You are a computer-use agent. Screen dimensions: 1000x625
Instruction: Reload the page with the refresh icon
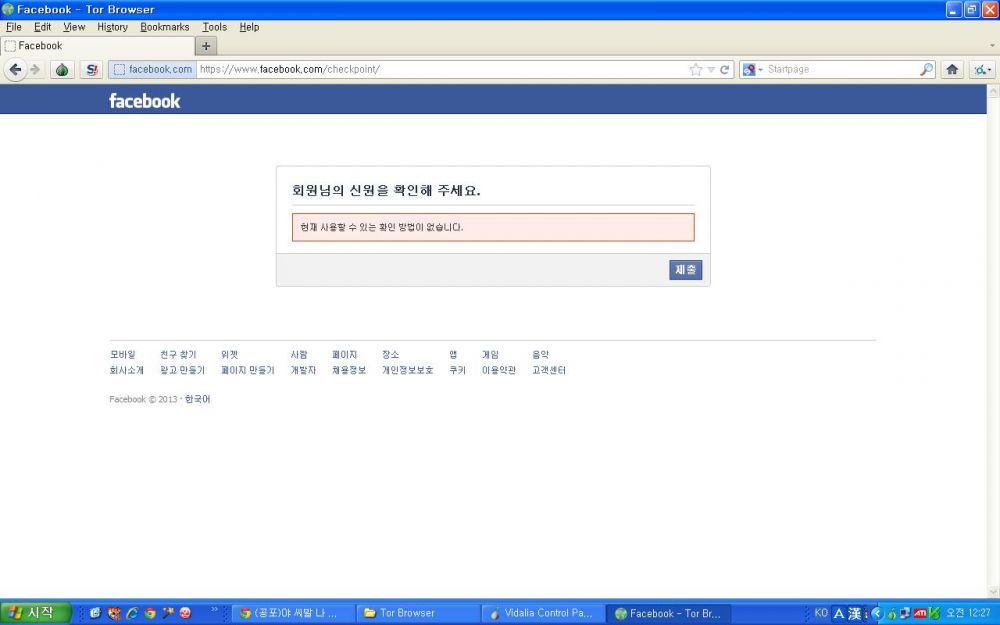724,70
